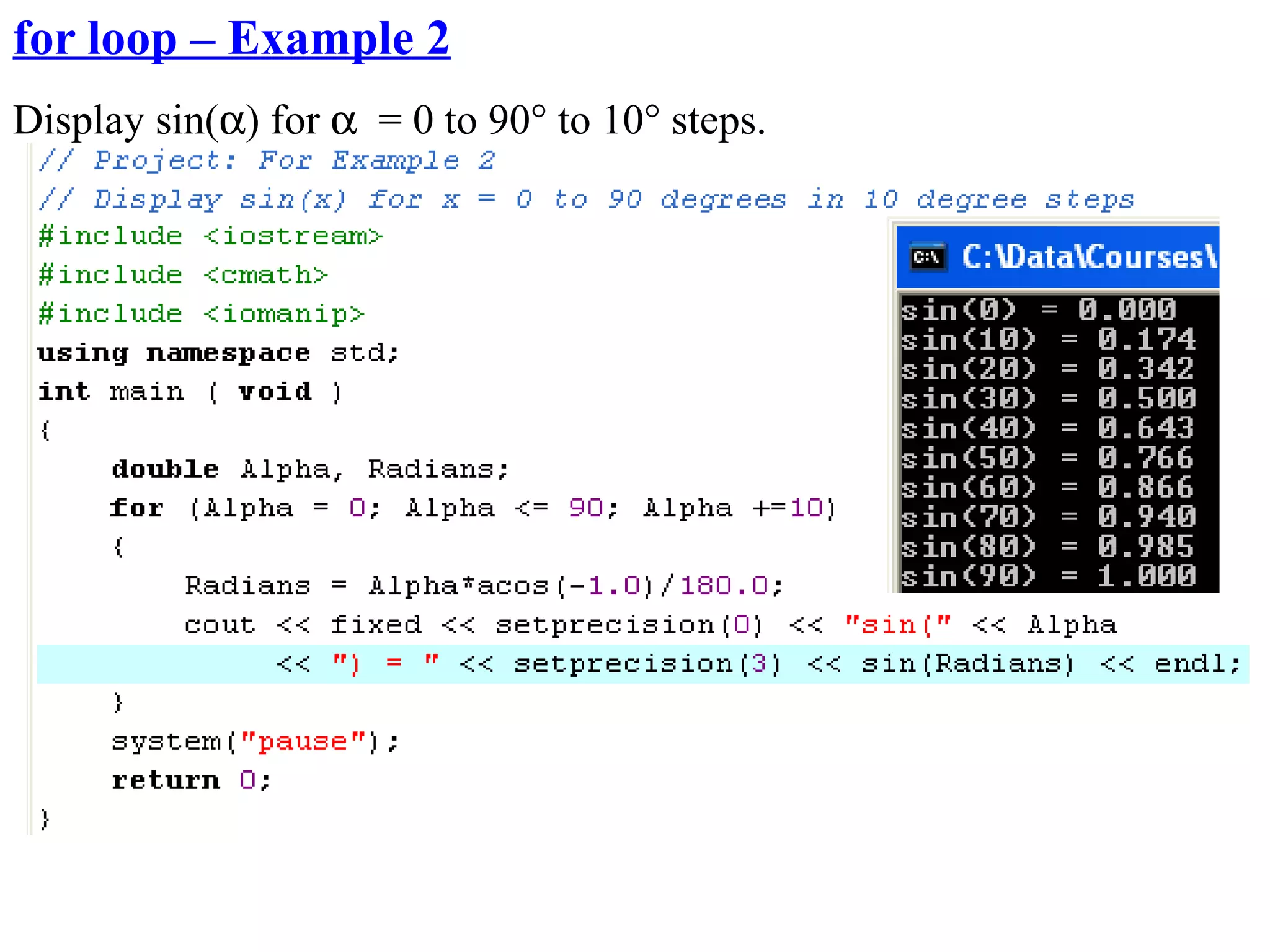
Task: Click the '// Display sin(x)' comment line
Action: point(586,200)
